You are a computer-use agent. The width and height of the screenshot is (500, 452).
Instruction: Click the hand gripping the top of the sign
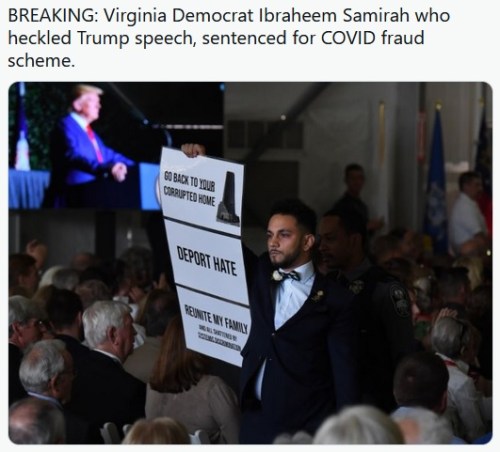point(193,150)
